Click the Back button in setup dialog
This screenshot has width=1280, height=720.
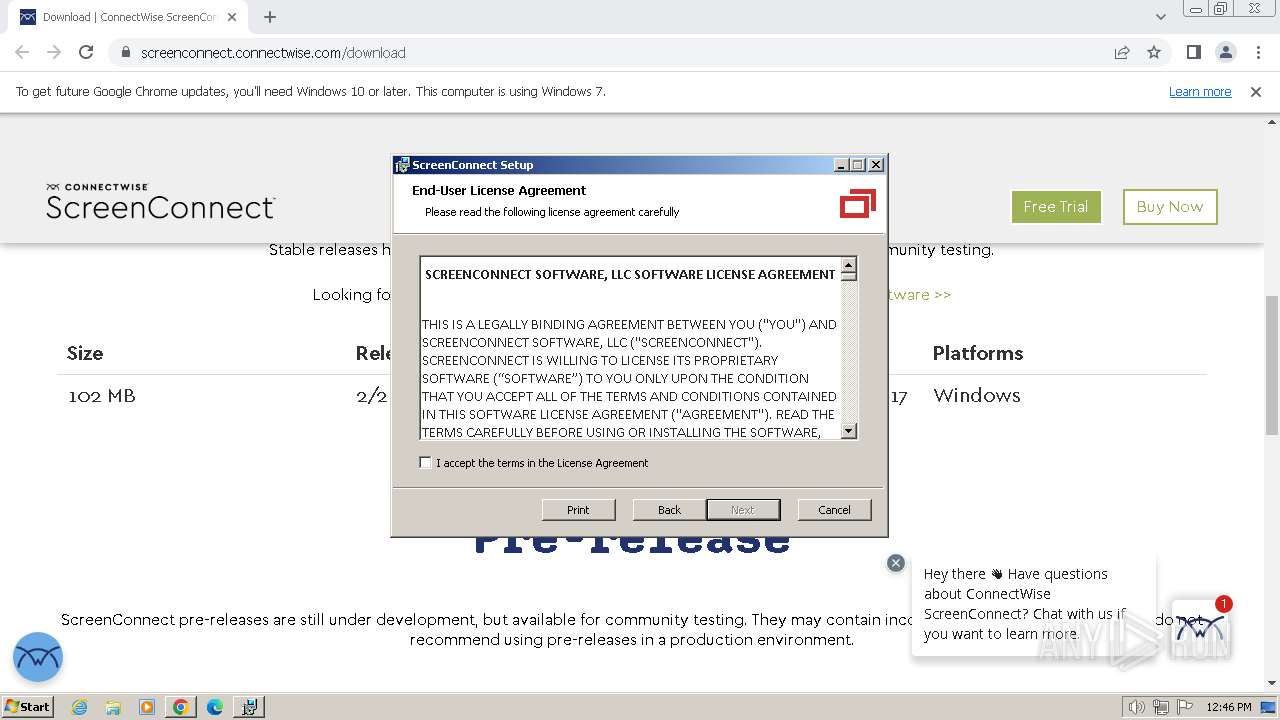669,510
